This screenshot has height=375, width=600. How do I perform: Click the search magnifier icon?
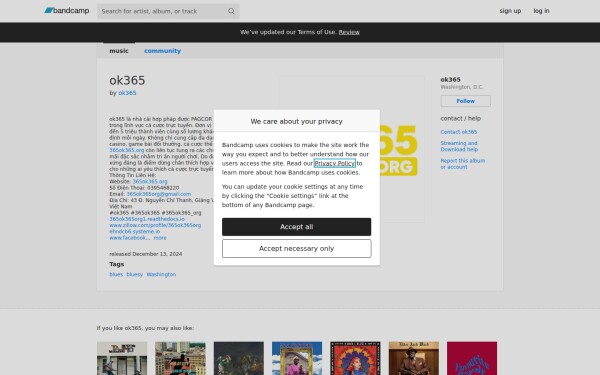pos(231,11)
